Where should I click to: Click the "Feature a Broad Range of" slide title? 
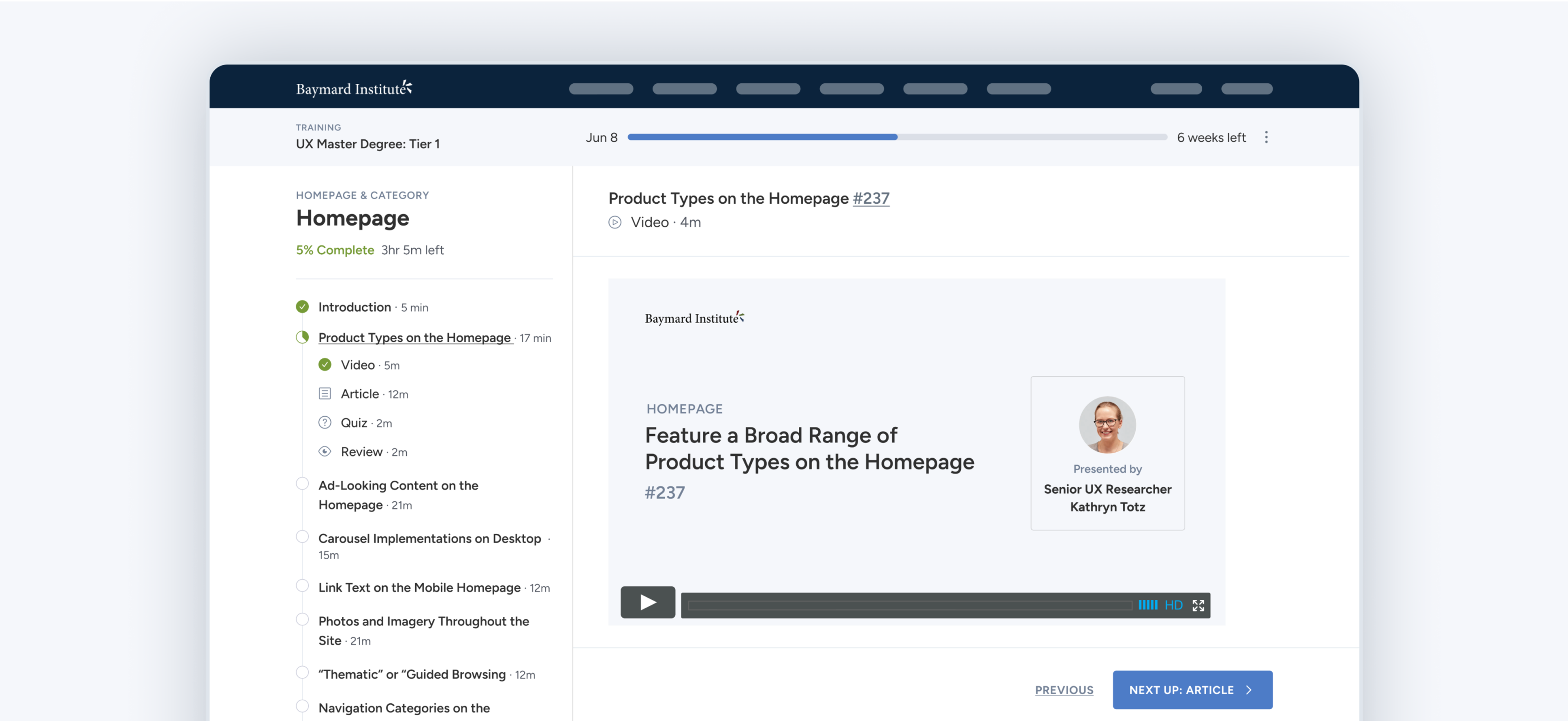click(x=771, y=435)
